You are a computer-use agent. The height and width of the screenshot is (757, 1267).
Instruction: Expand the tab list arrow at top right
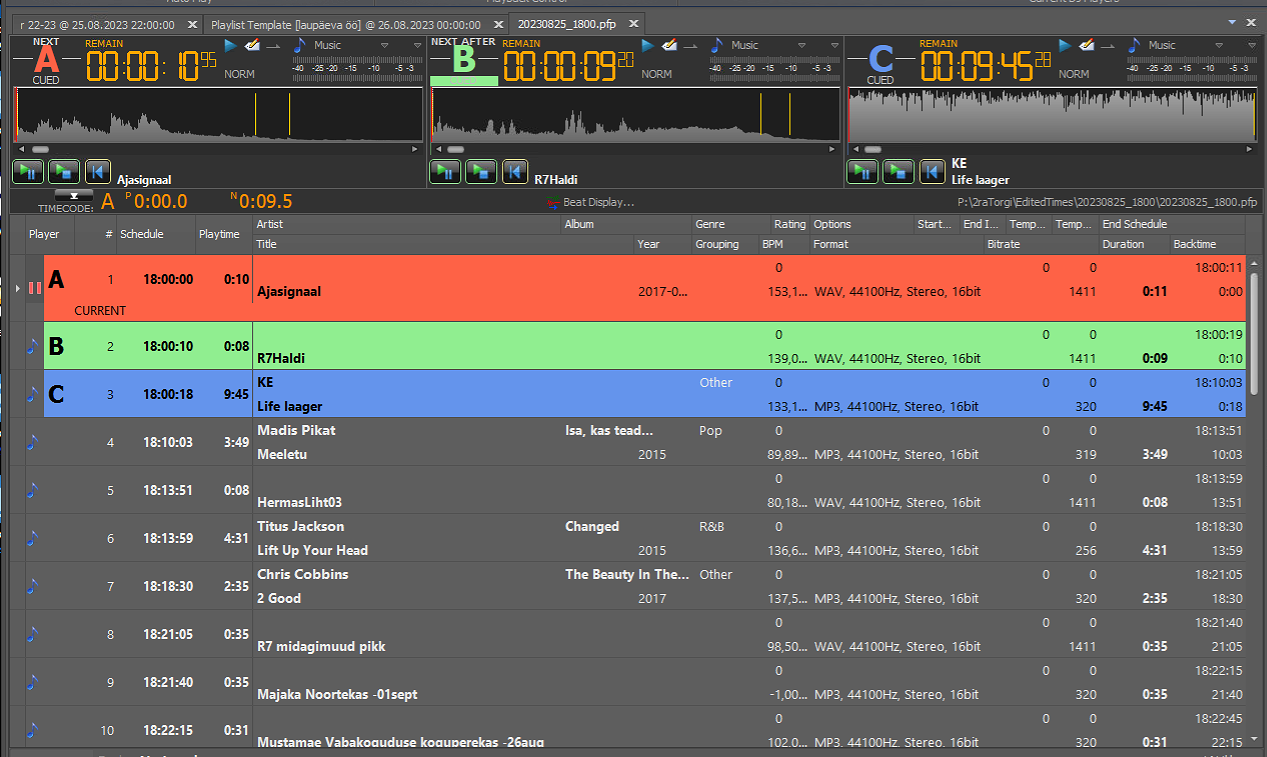coord(1231,22)
